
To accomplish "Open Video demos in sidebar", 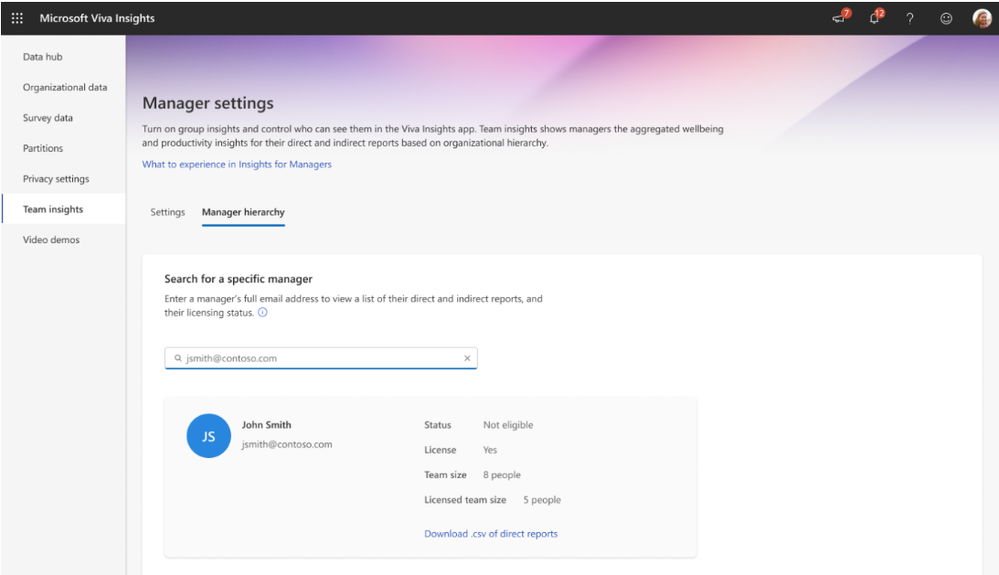I will (x=51, y=239).
